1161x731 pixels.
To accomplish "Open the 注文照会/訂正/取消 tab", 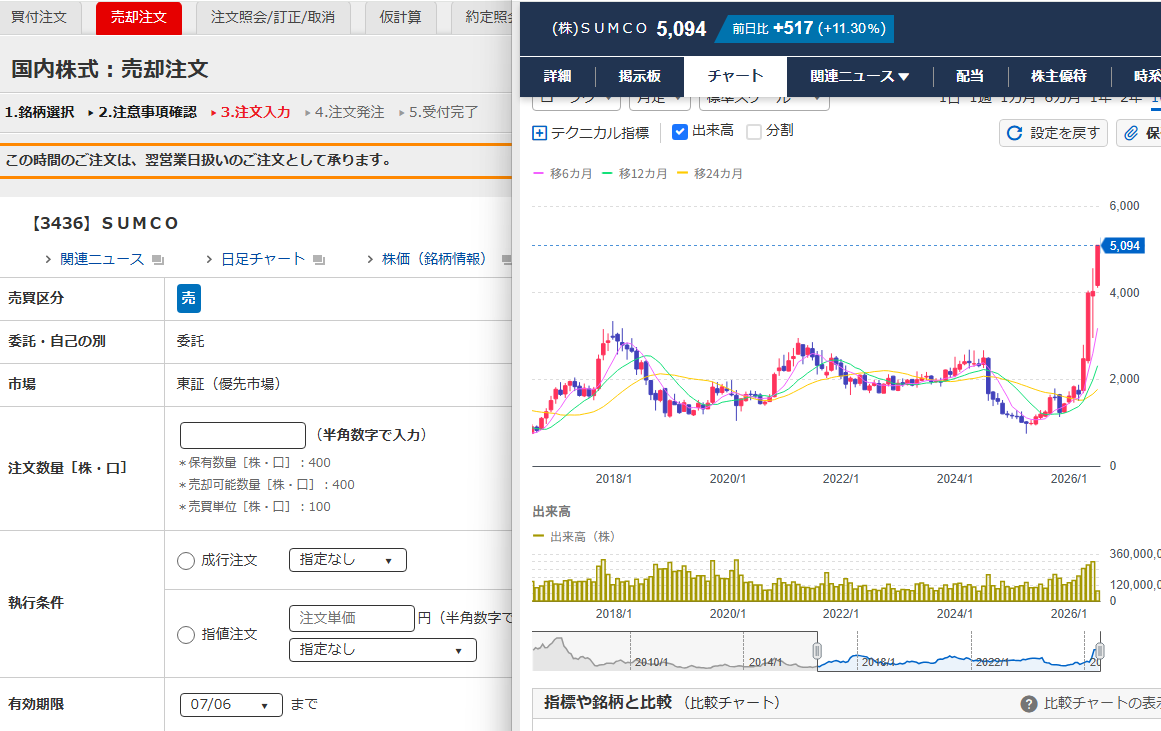I will click(x=272, y=17).
